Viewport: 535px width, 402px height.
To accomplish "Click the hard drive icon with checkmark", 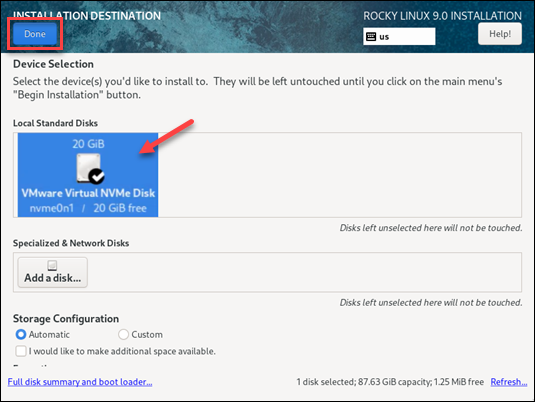I will (x=90, y=169).
